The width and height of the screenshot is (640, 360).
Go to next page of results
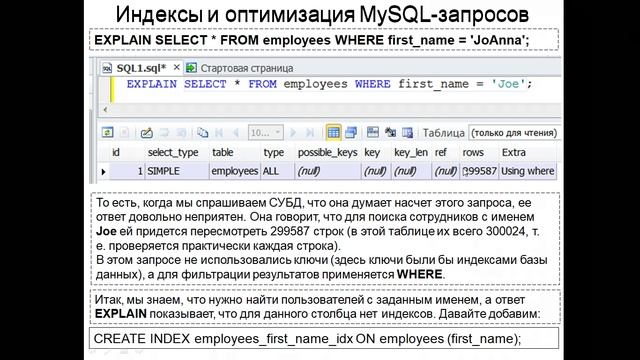tap(293, 132)
